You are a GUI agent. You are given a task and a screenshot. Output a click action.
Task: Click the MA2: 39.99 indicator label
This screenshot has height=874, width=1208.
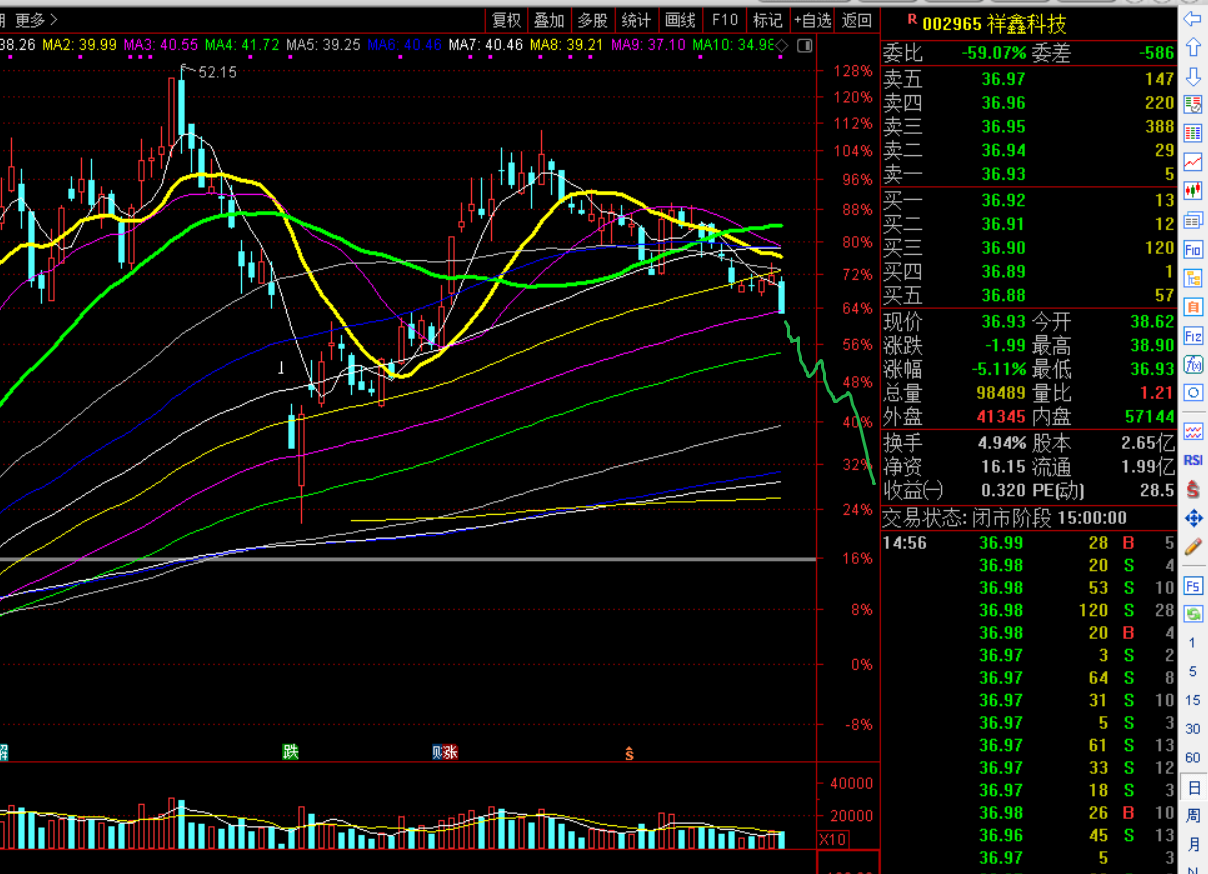pyautogui.click(x=79, y=46)
